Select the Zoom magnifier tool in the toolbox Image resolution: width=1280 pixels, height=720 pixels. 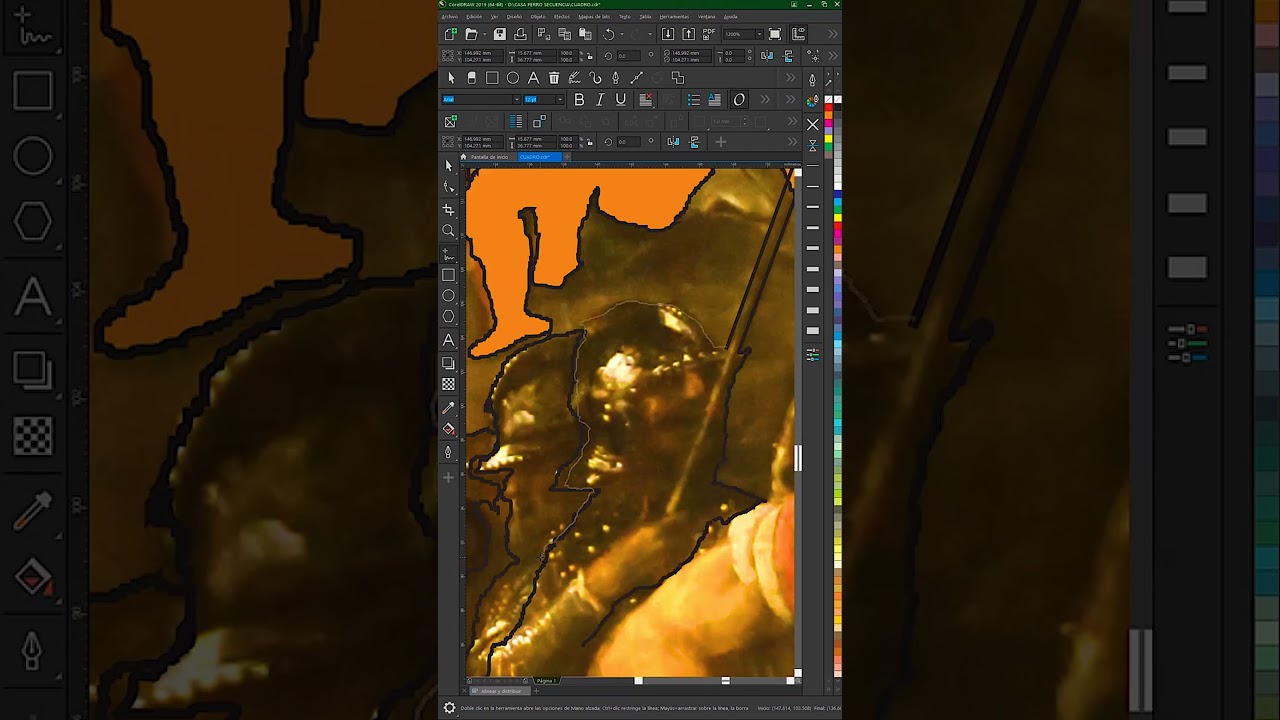[449, 231]
